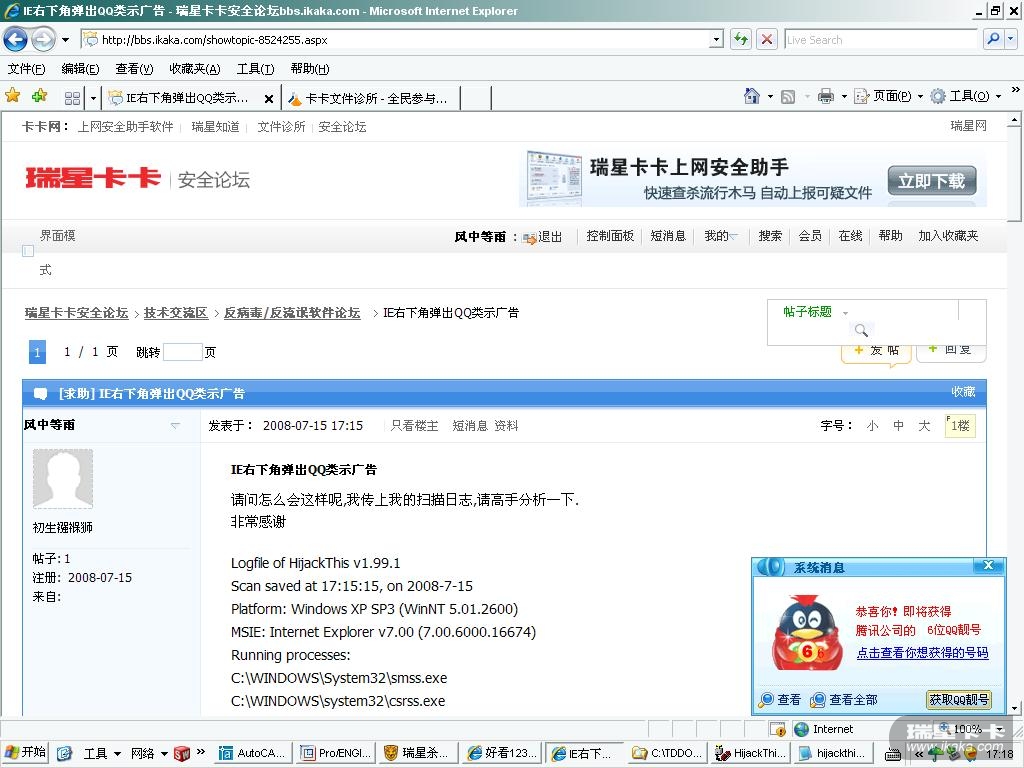Click the page jump number input field

pyautogui.click(x=183, y=352)
